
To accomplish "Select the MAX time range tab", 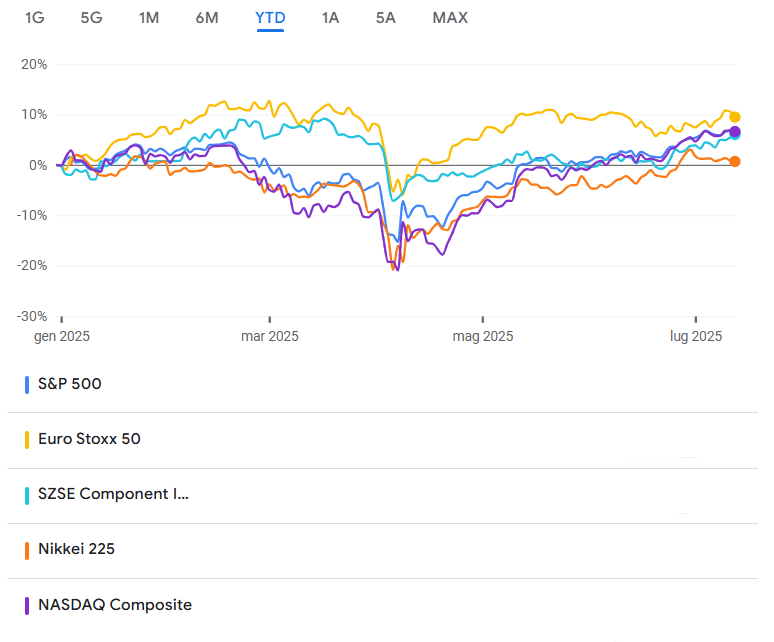I will tap(450, 18).
